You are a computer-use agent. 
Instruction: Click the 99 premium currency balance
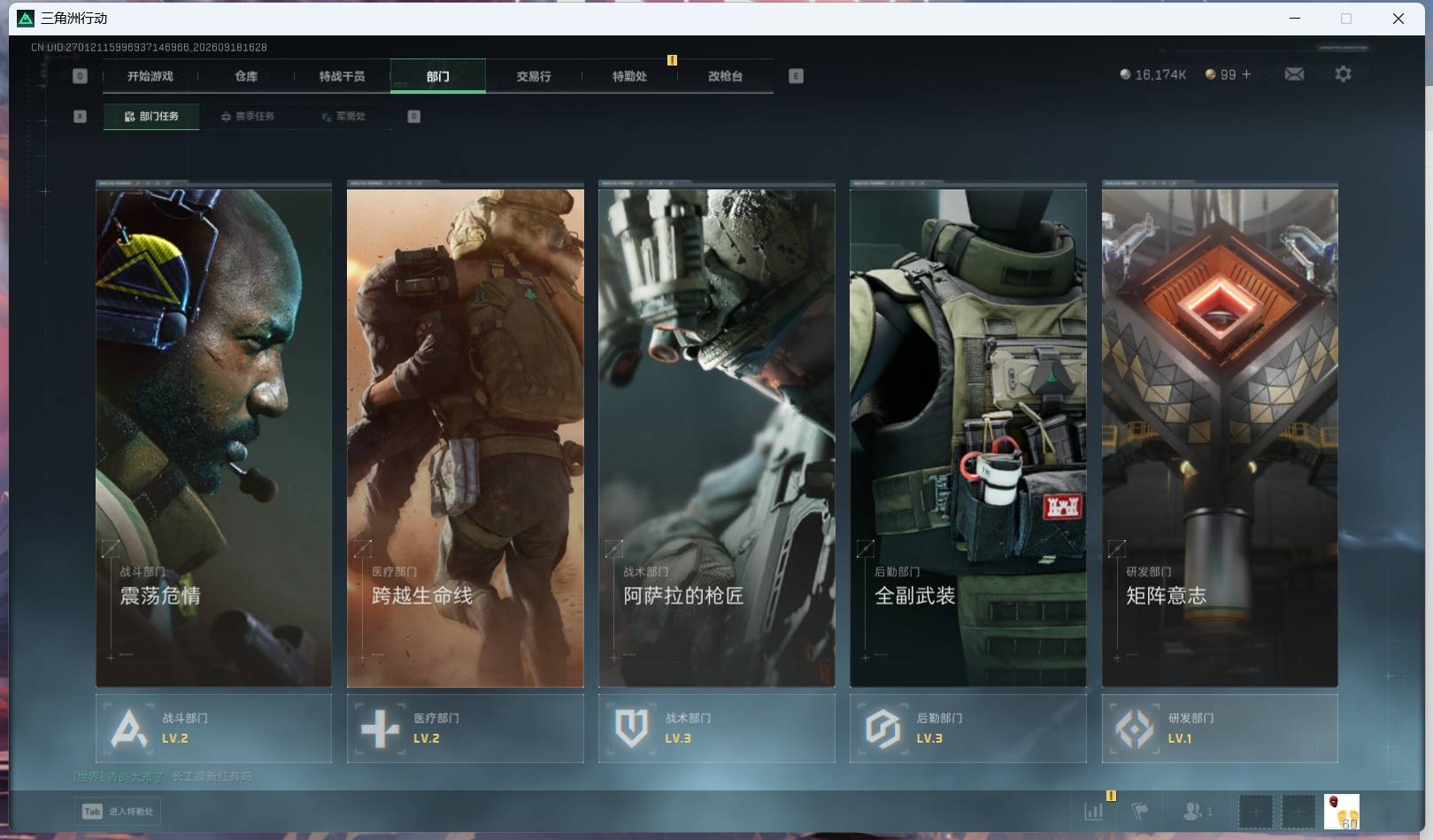pos(1221,74)
